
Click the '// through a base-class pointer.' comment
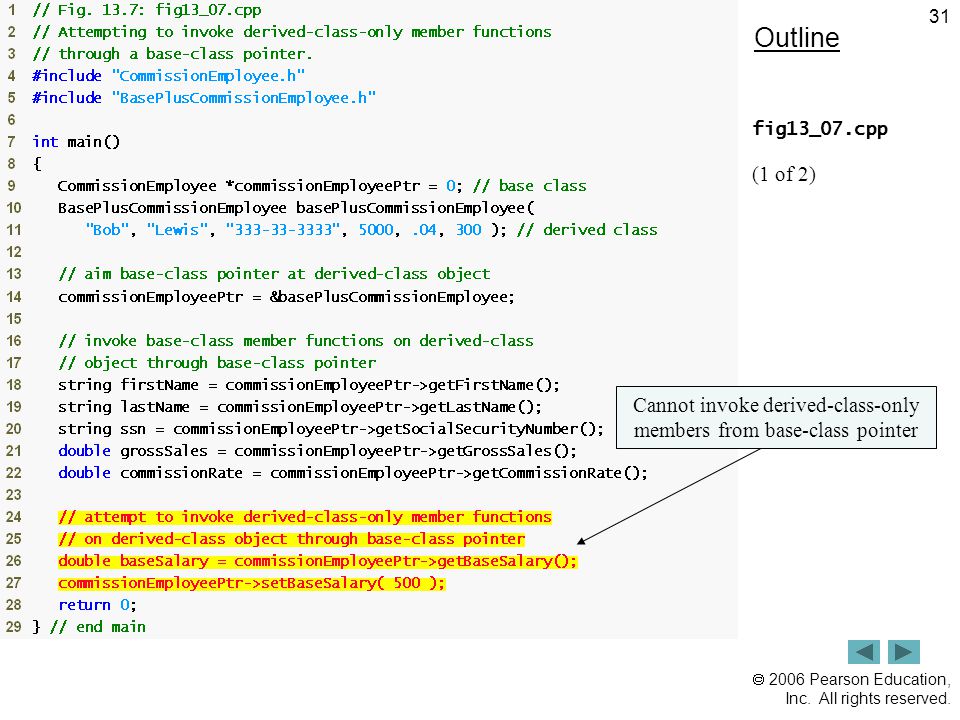(173, 54)
